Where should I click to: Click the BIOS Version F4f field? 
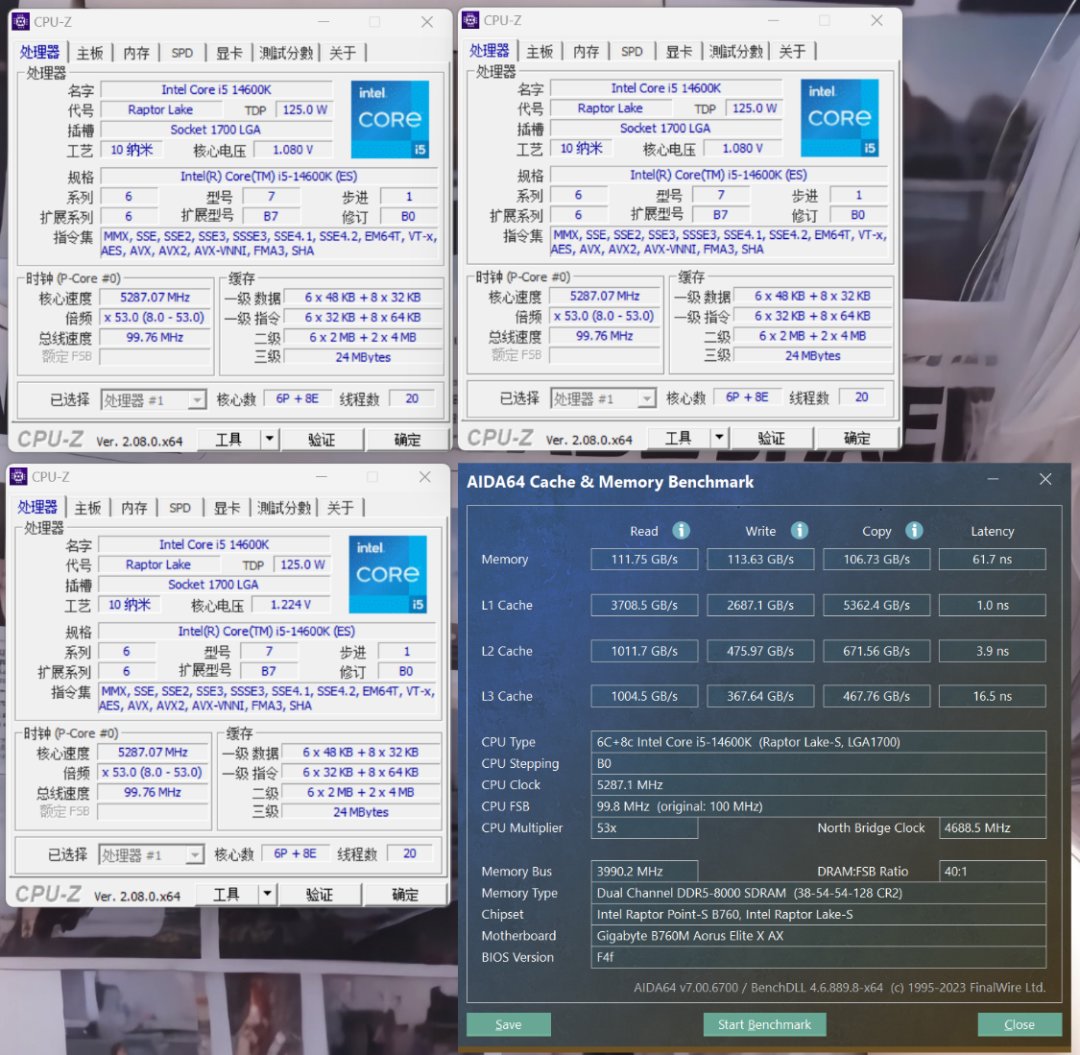818,957
